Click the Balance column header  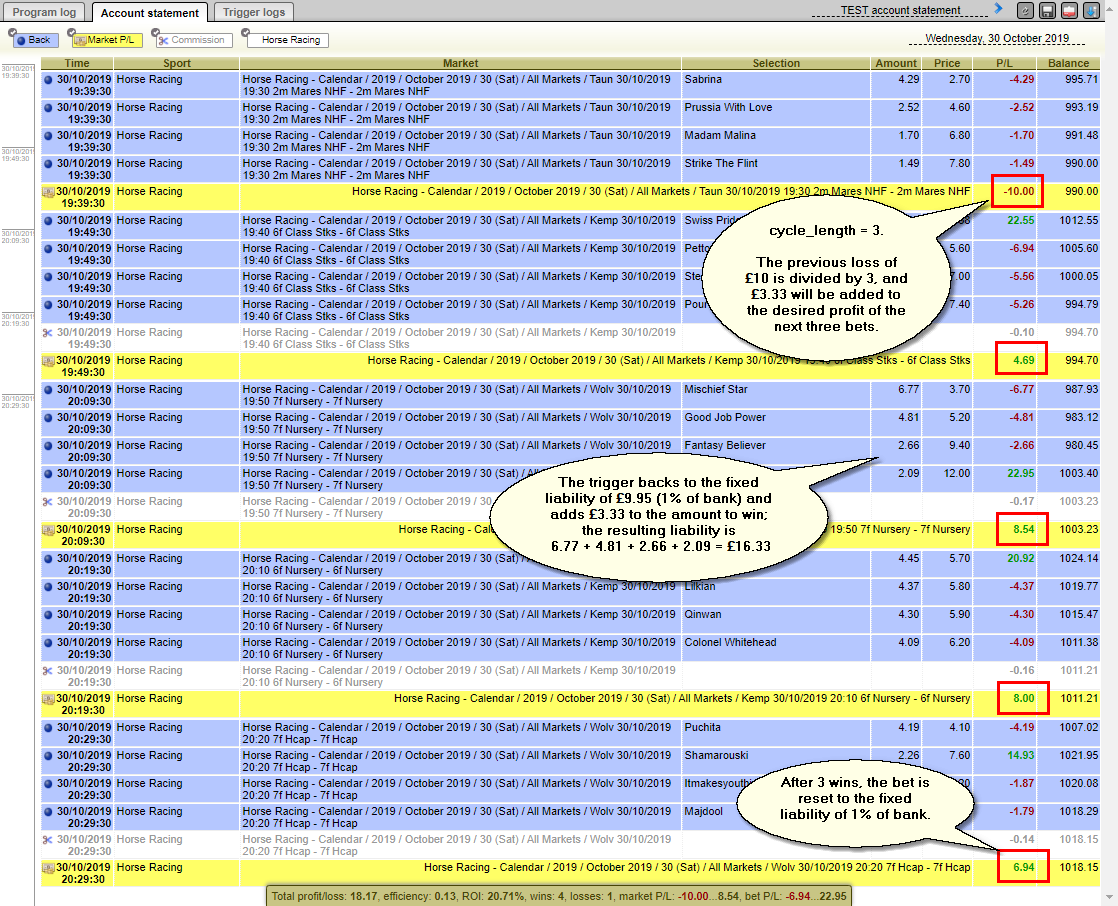click(x=1068, y=63)
